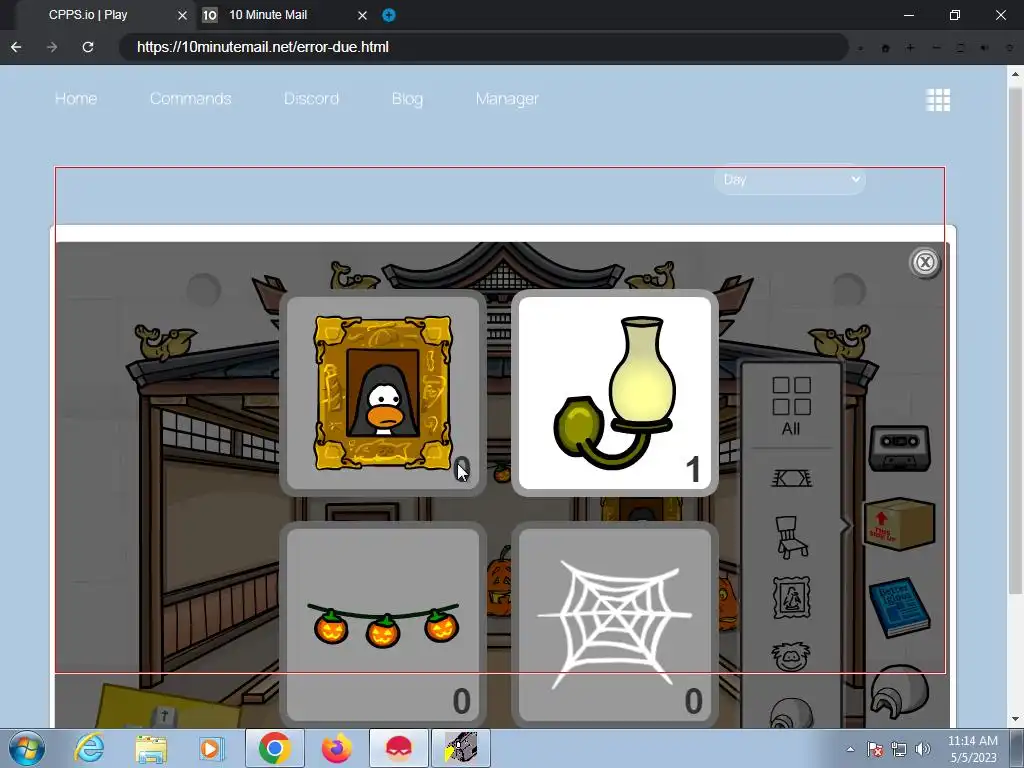Reload the current page
Viewport: 1024px width, 768px height.
click(x=88, y=47)
